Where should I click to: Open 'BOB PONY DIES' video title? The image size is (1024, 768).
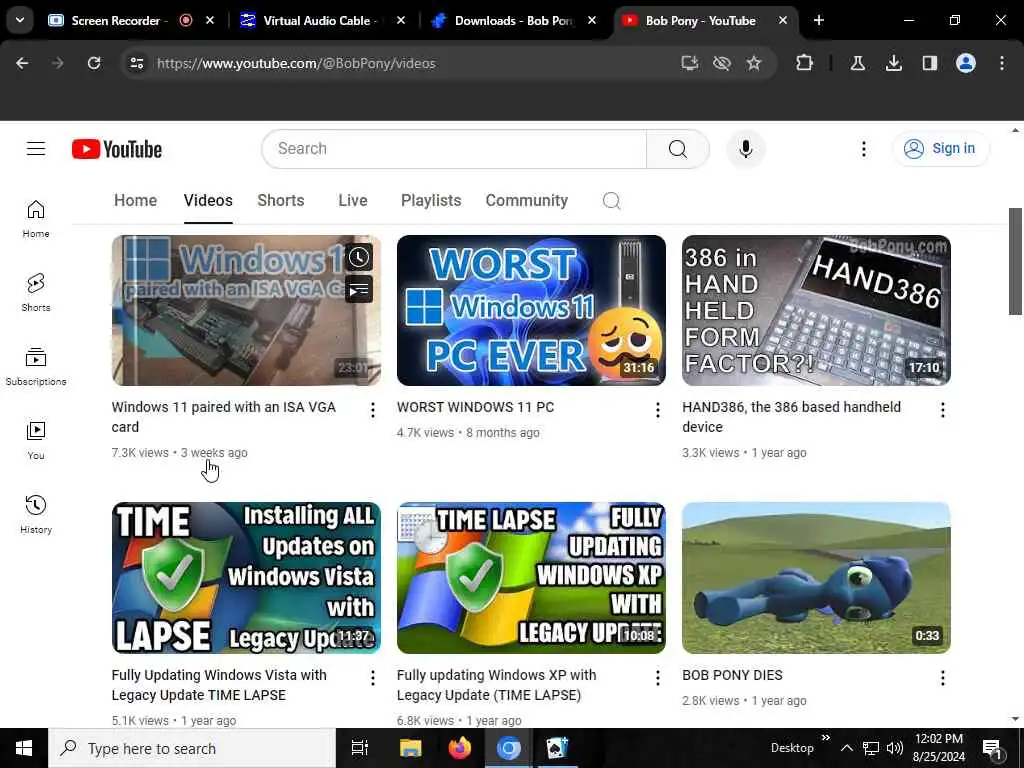(732, 675)
